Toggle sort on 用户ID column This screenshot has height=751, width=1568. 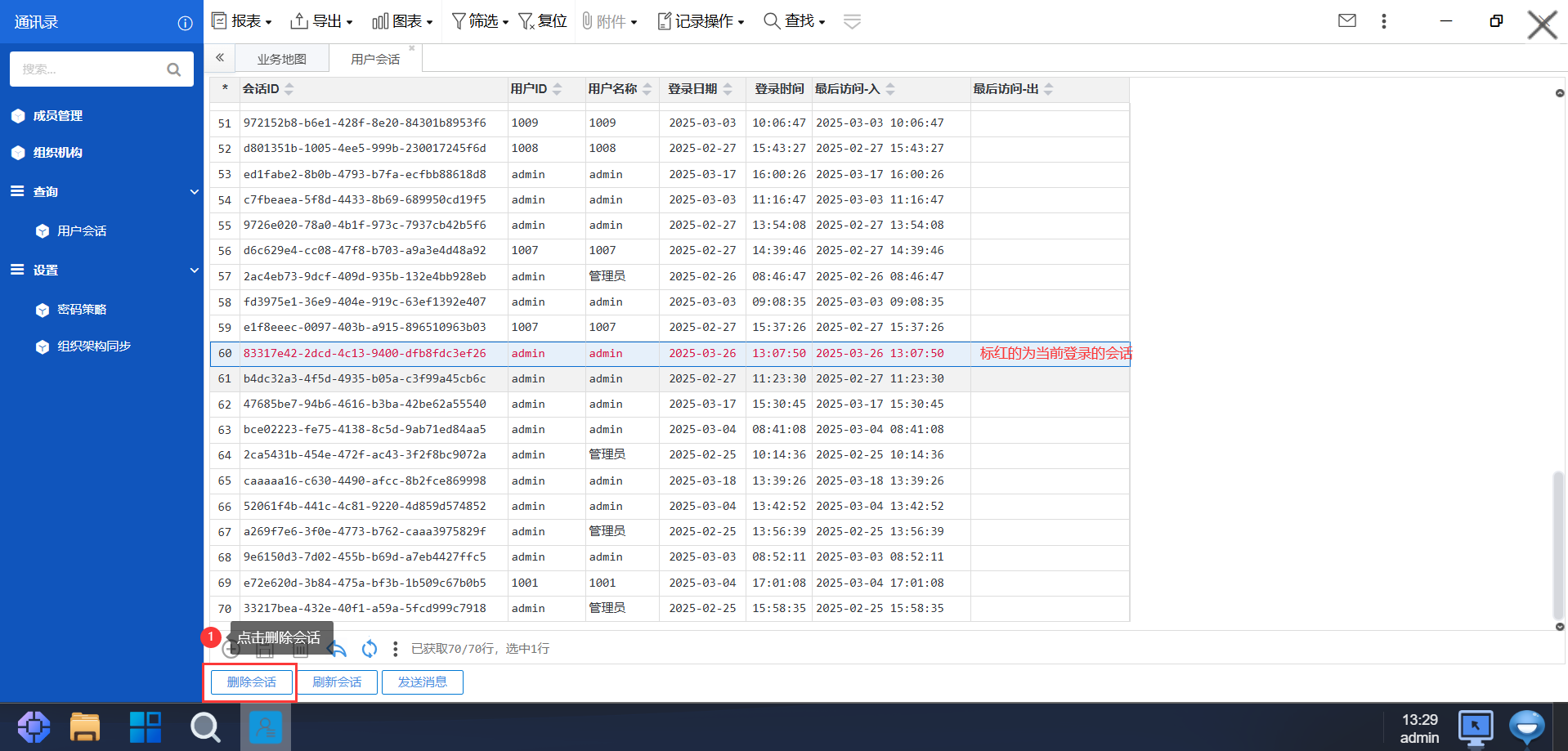(558, 89)
